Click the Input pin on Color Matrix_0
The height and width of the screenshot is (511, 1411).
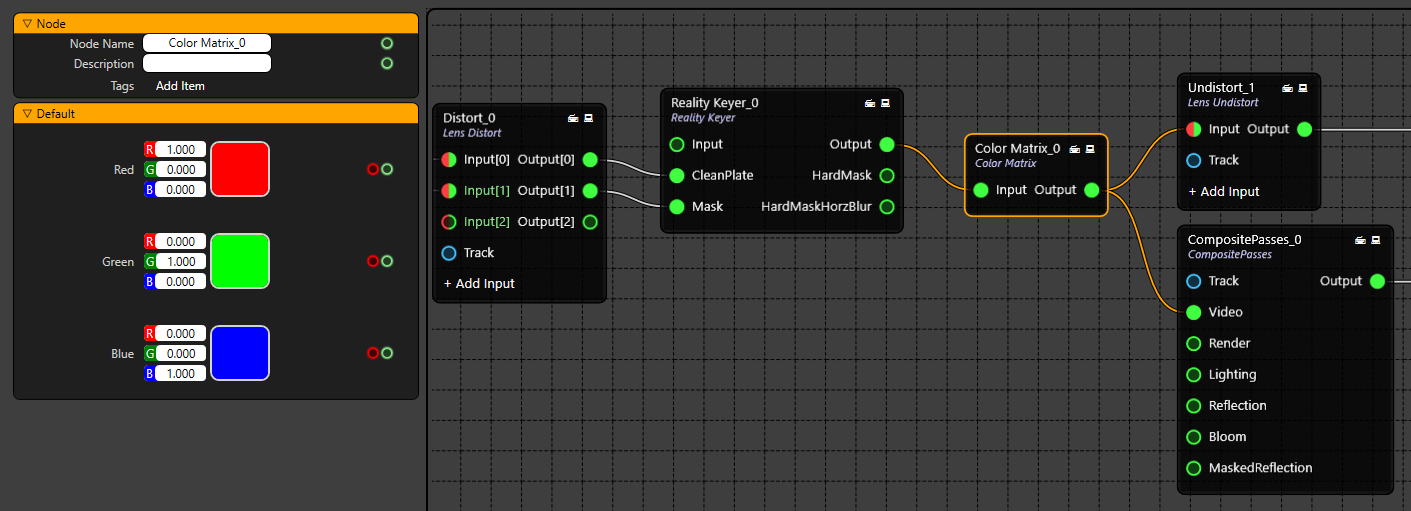click(x=981, y=190)
